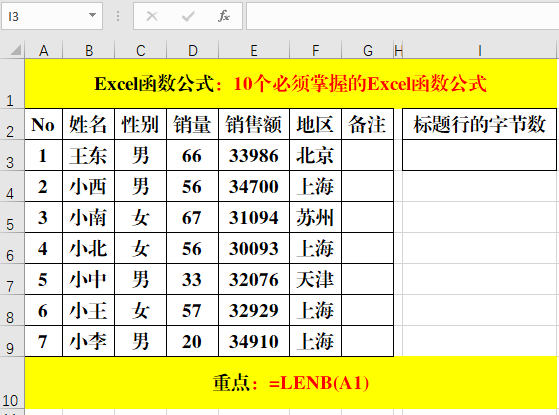Select row 3 header
The height and width of the screenshot is (415, 559).
[12, 155]
